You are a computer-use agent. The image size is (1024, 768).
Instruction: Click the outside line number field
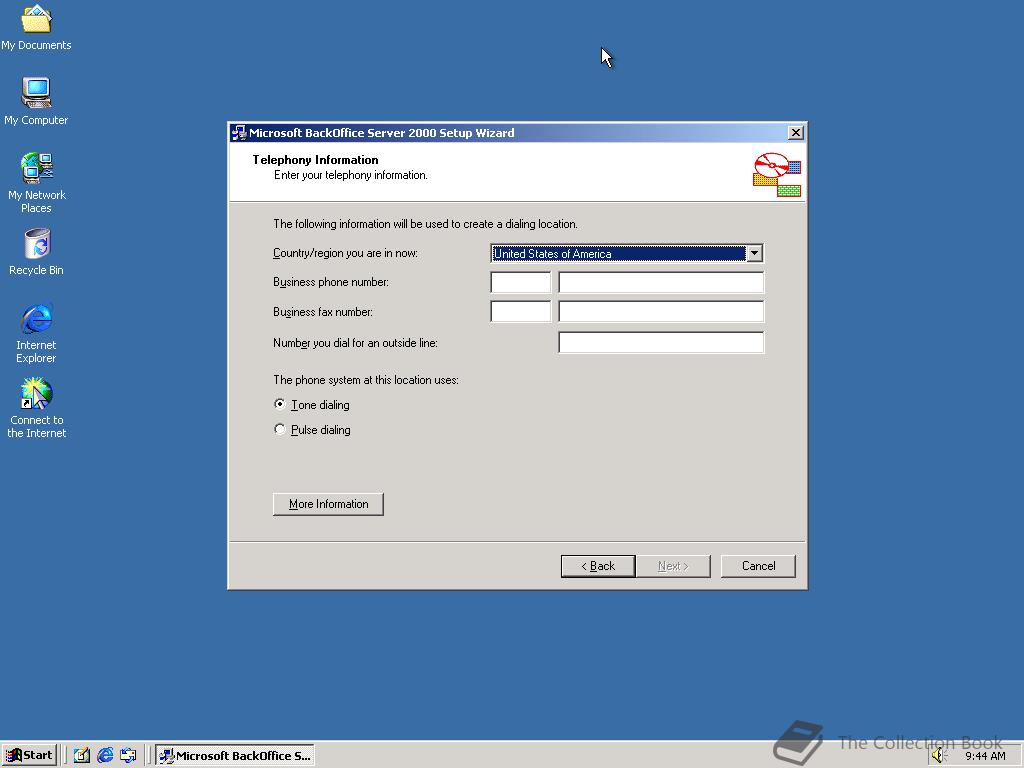pos(661,342)
